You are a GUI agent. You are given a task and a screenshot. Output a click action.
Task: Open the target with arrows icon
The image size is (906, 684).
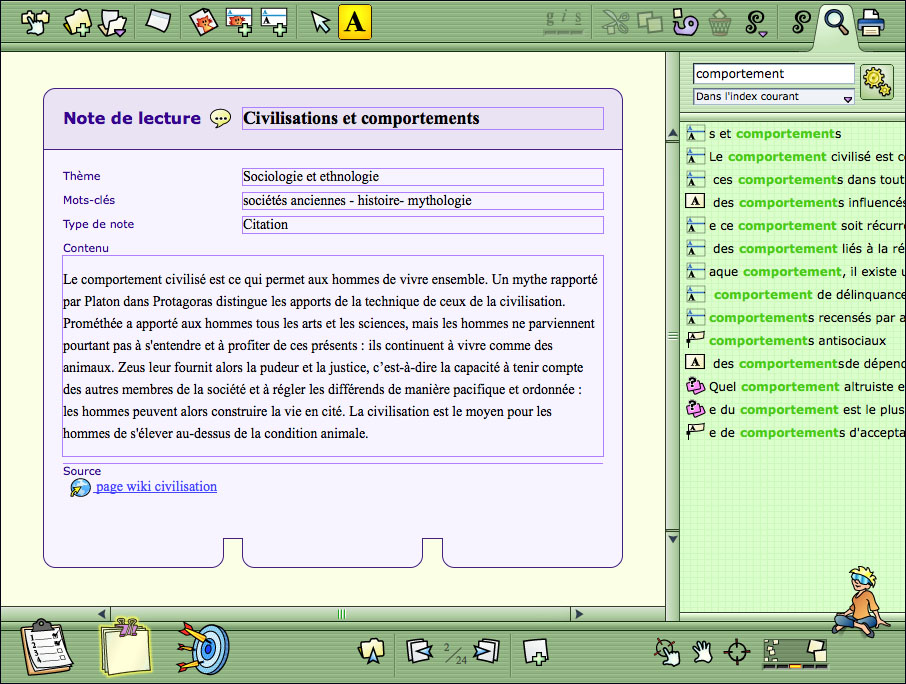pyautogui.click(x=203, y=648)
